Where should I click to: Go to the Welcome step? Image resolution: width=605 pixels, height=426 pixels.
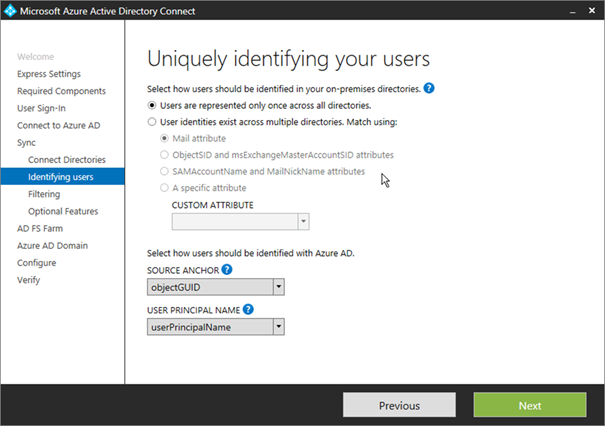[x=35, y=57]
